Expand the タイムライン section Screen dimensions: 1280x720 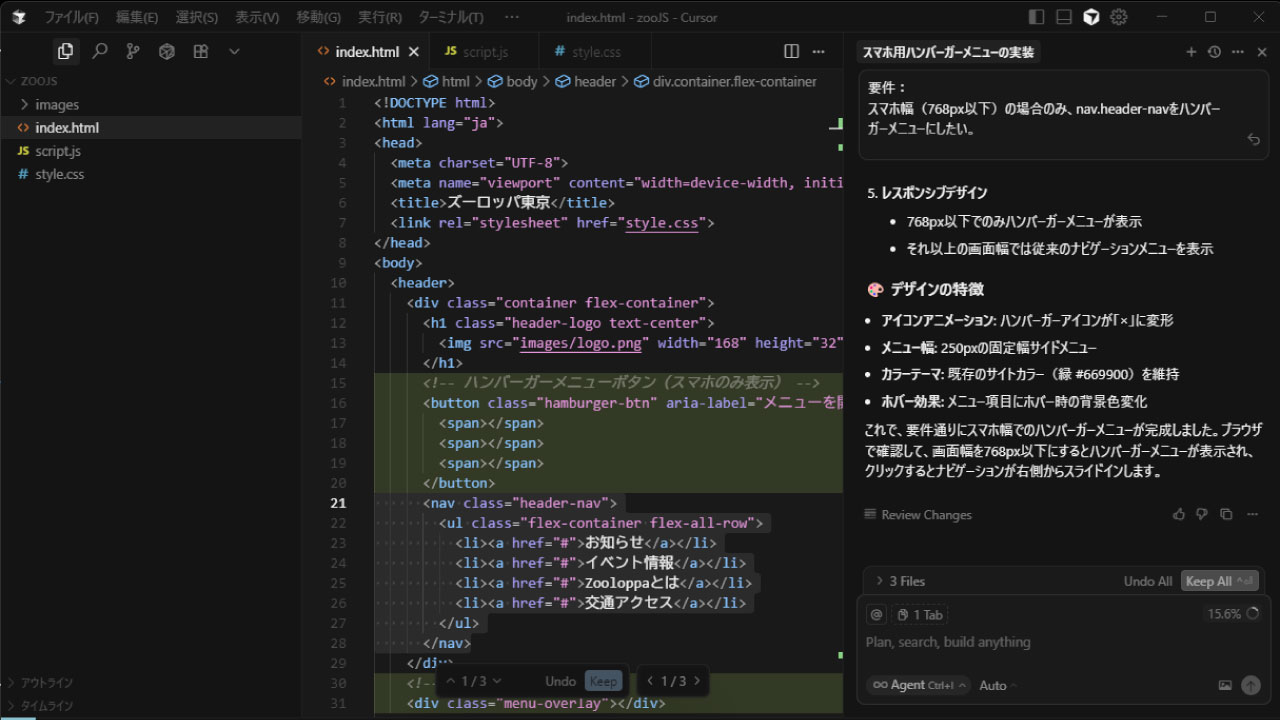click(x=150, y=704)
